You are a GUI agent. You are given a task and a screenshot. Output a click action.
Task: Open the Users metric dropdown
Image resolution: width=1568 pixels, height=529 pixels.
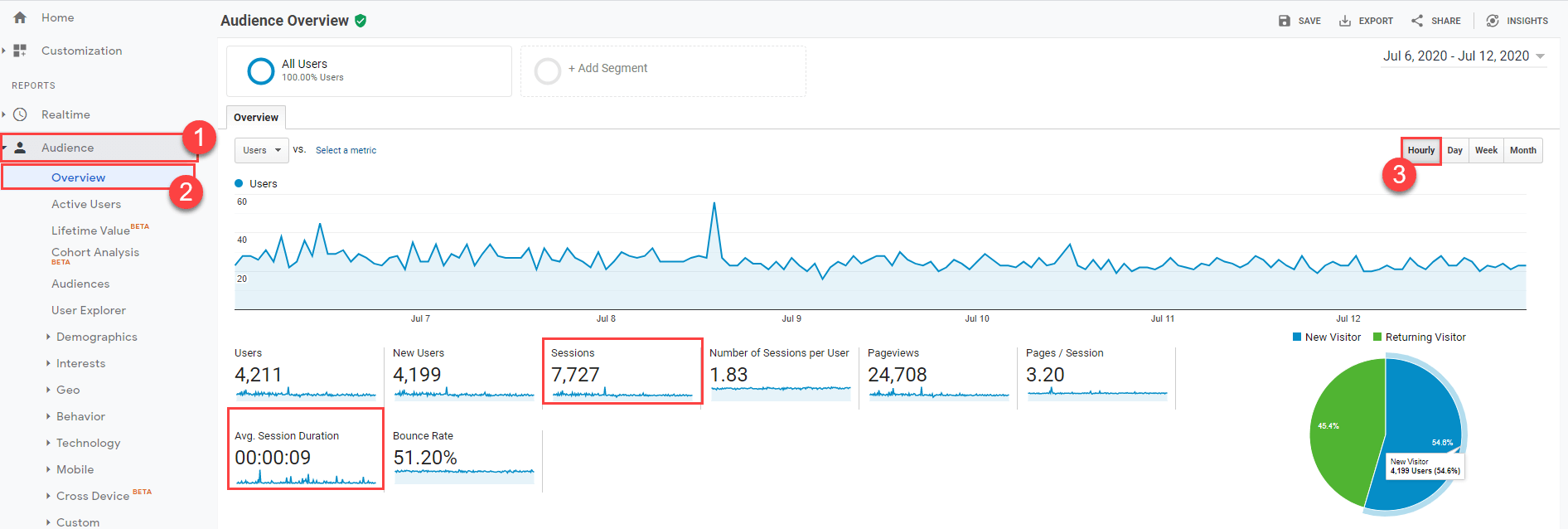click(262, 150)
